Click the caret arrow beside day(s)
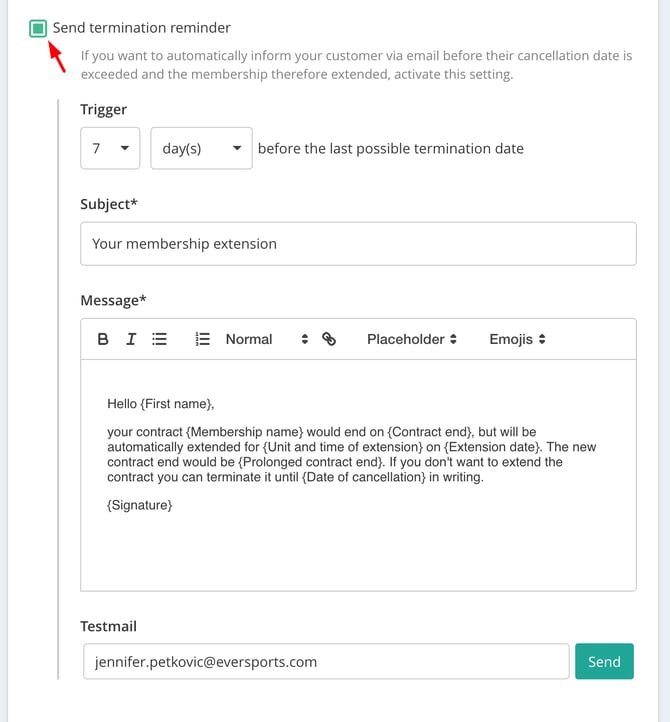Viewport: 670px width, 722px height. pos(237,148)
